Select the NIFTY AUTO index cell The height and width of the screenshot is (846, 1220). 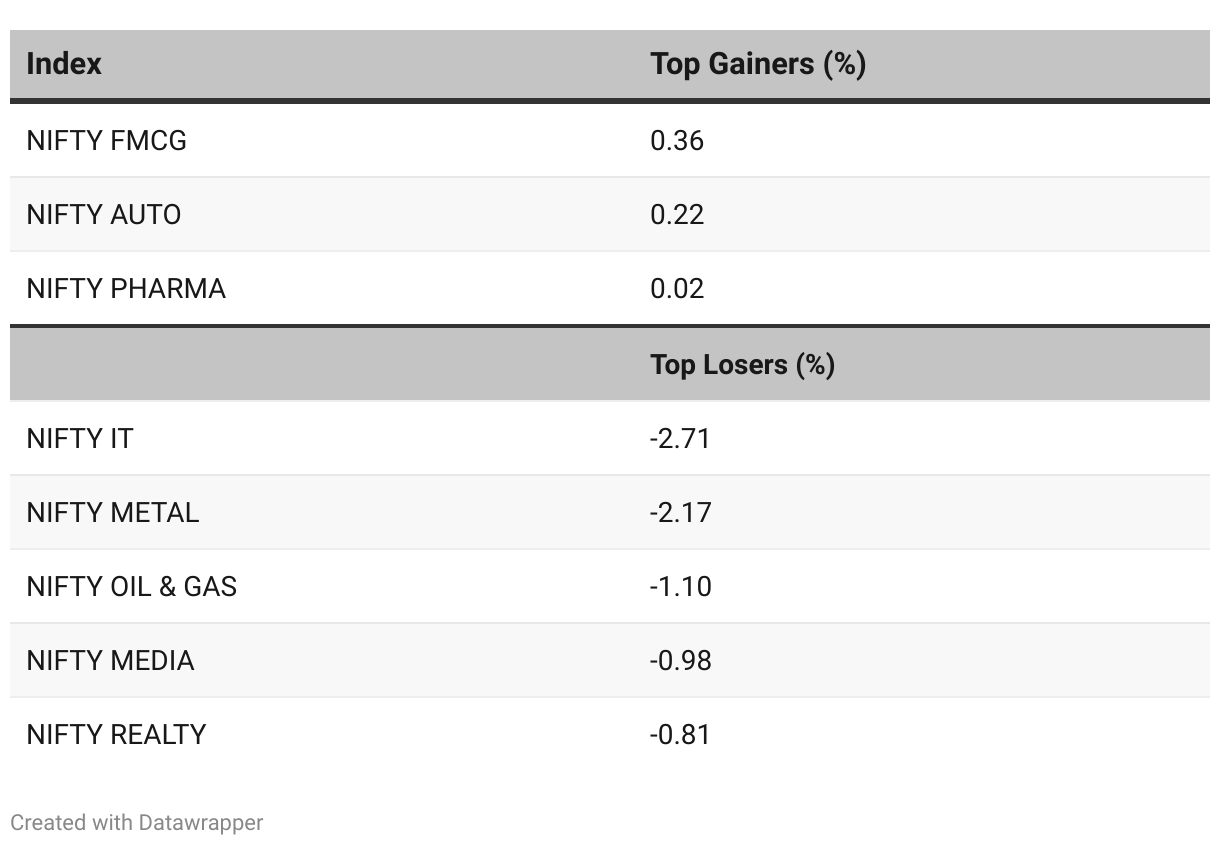(103, 215)
